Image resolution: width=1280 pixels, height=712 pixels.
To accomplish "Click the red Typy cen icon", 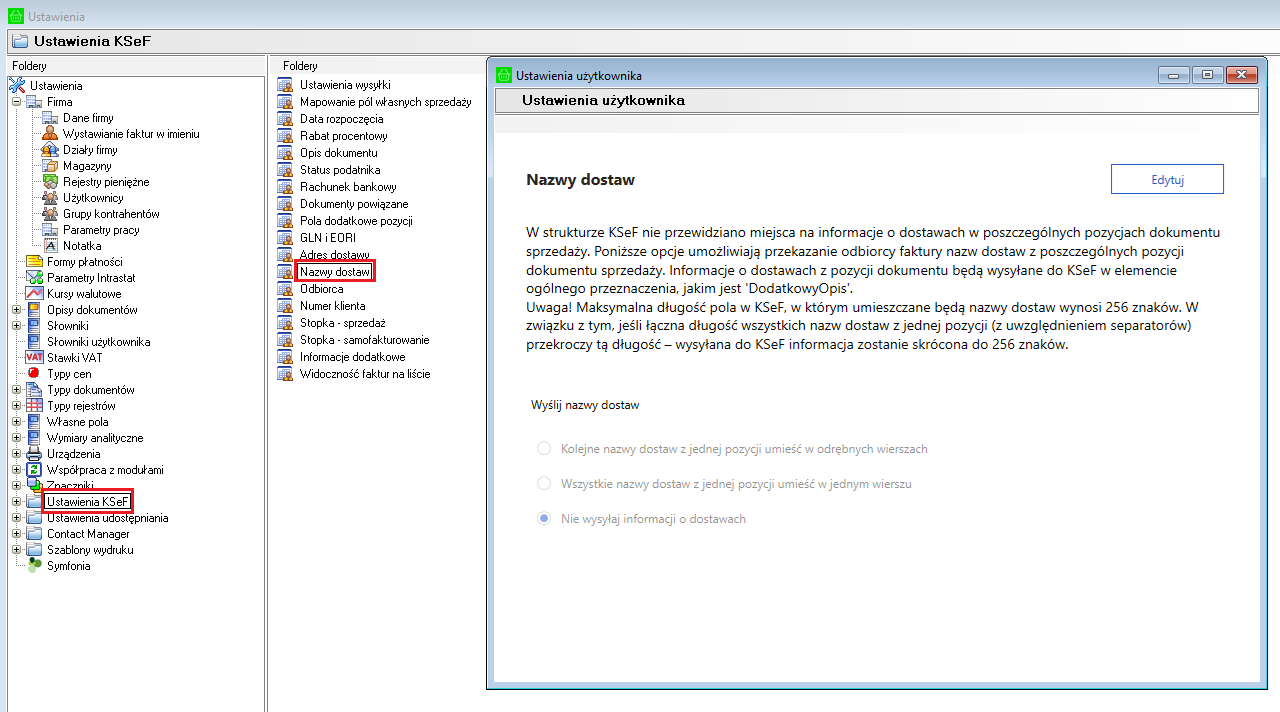I will 34,374.
